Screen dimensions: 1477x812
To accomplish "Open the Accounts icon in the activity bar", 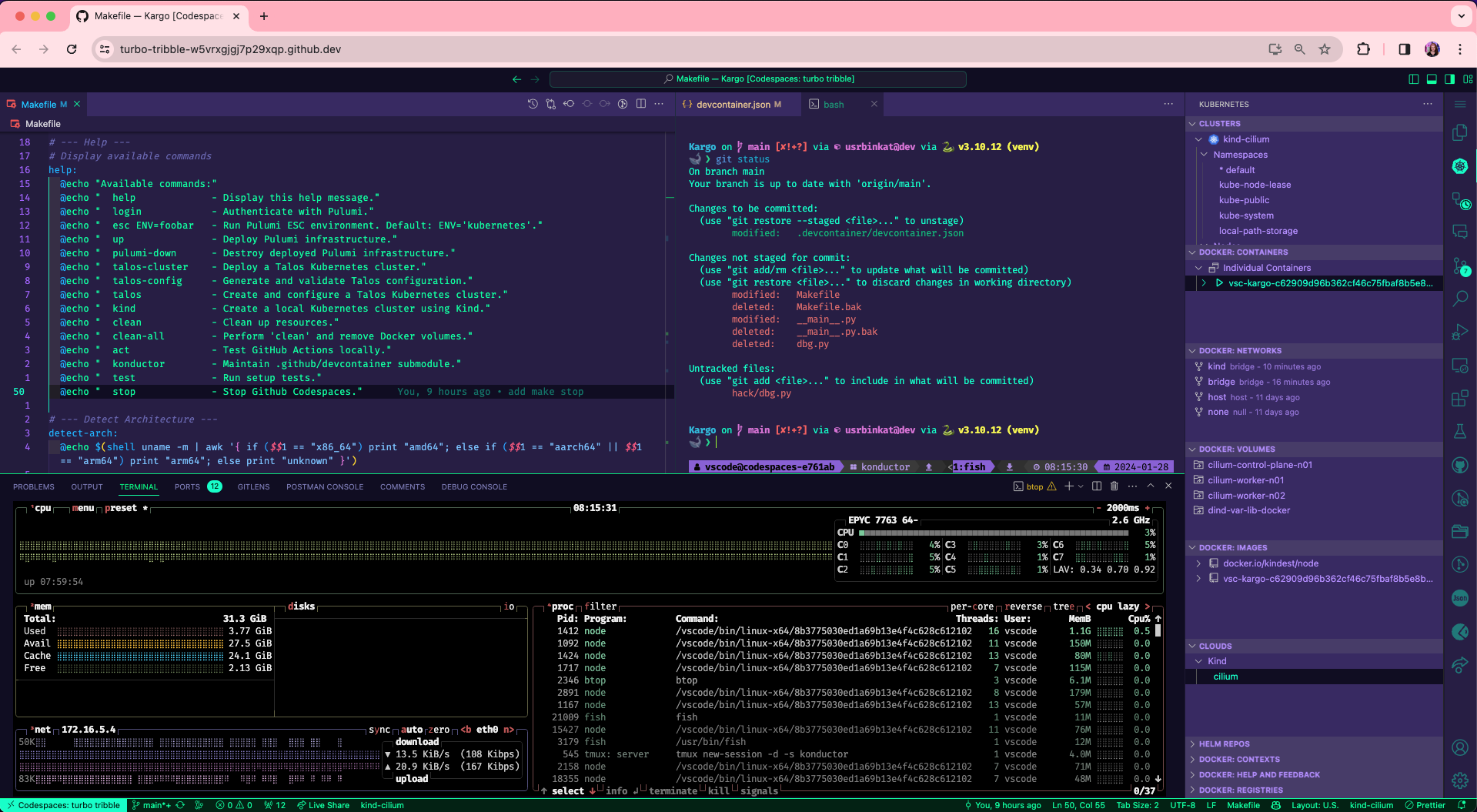I will (x=1459, y=747).
